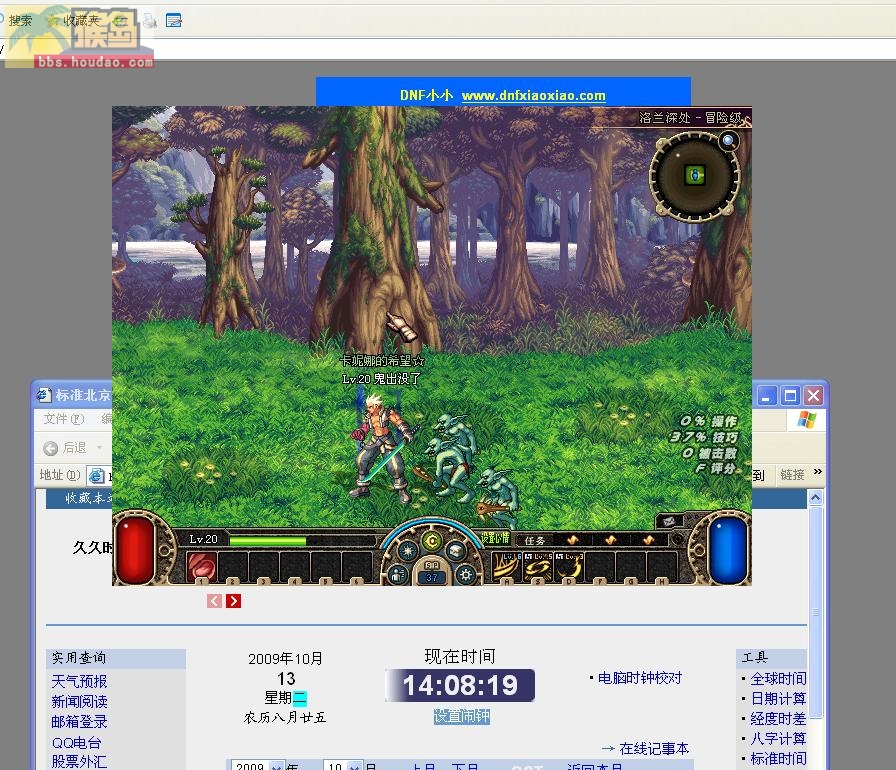This screenshot has width=896, height=770.
Task: Activate the crescent skill in slot D
Action: pyautogui.click(x=569, y=567)
